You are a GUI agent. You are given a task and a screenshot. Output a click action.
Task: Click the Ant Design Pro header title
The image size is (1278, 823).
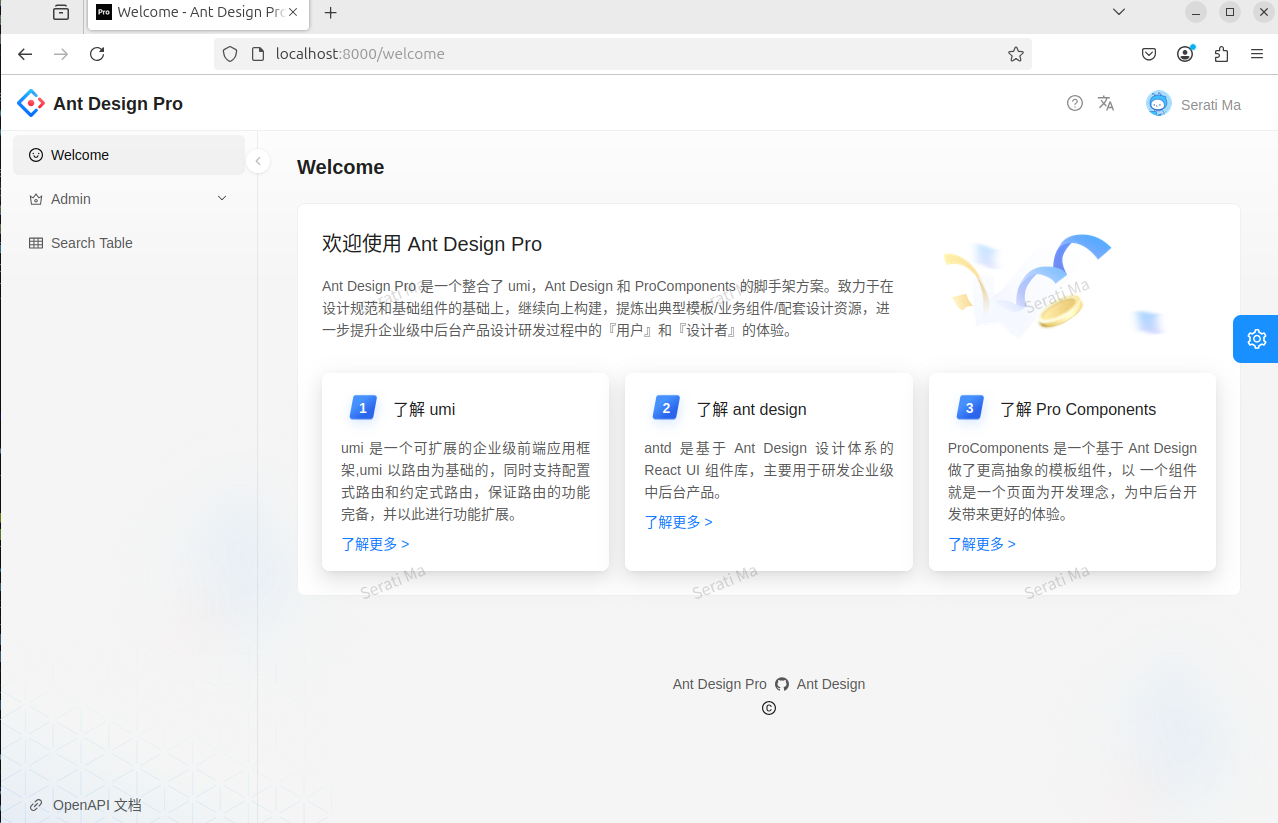[x=118, y=104]
